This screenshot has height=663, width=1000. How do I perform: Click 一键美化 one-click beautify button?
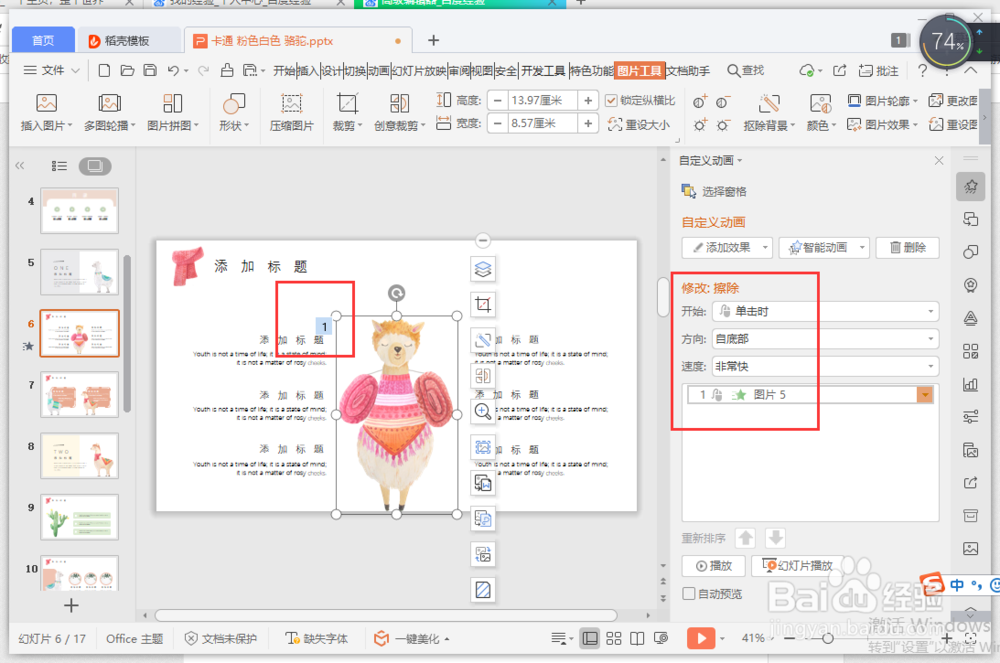pyautogui.click(x=411, y=638)
